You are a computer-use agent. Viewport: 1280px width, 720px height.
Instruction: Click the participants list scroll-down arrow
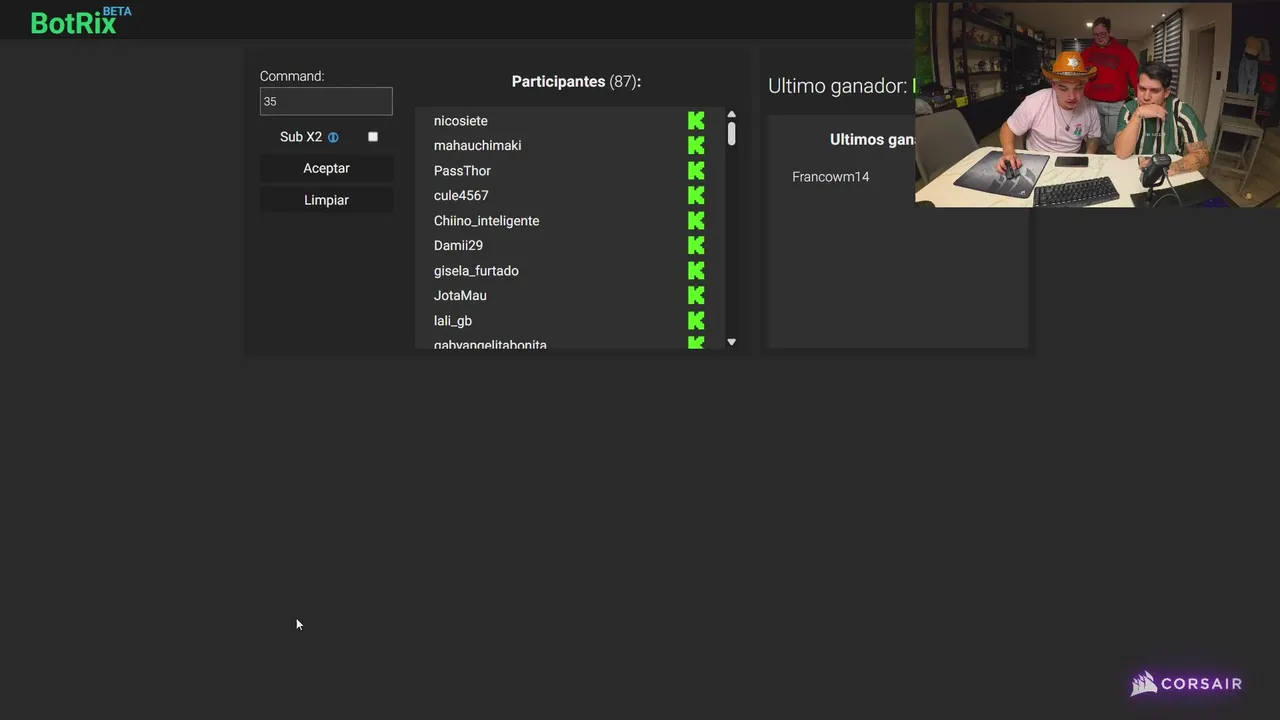pos(731,342)
